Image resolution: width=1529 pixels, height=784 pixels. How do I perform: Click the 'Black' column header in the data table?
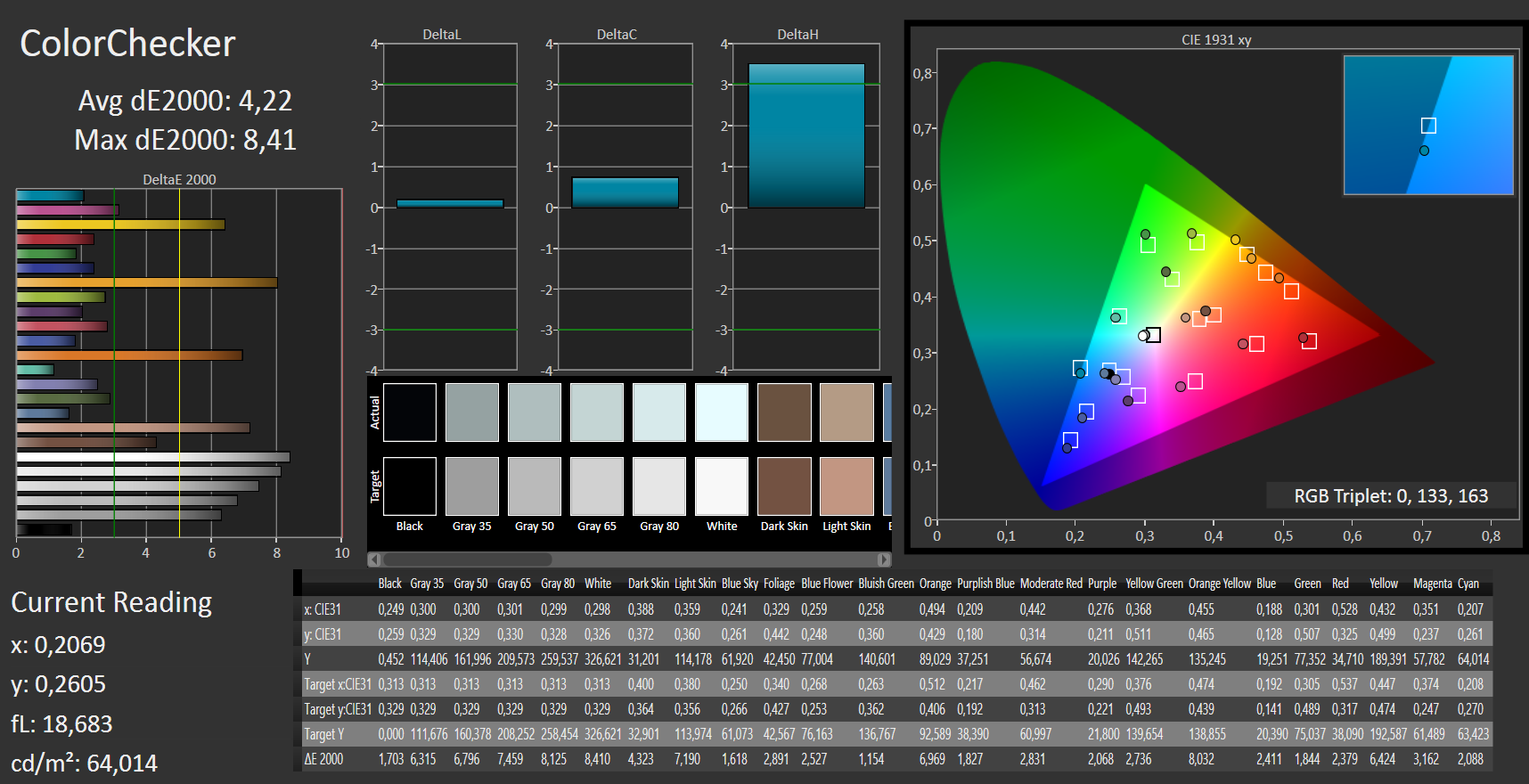tap(390, 584)
